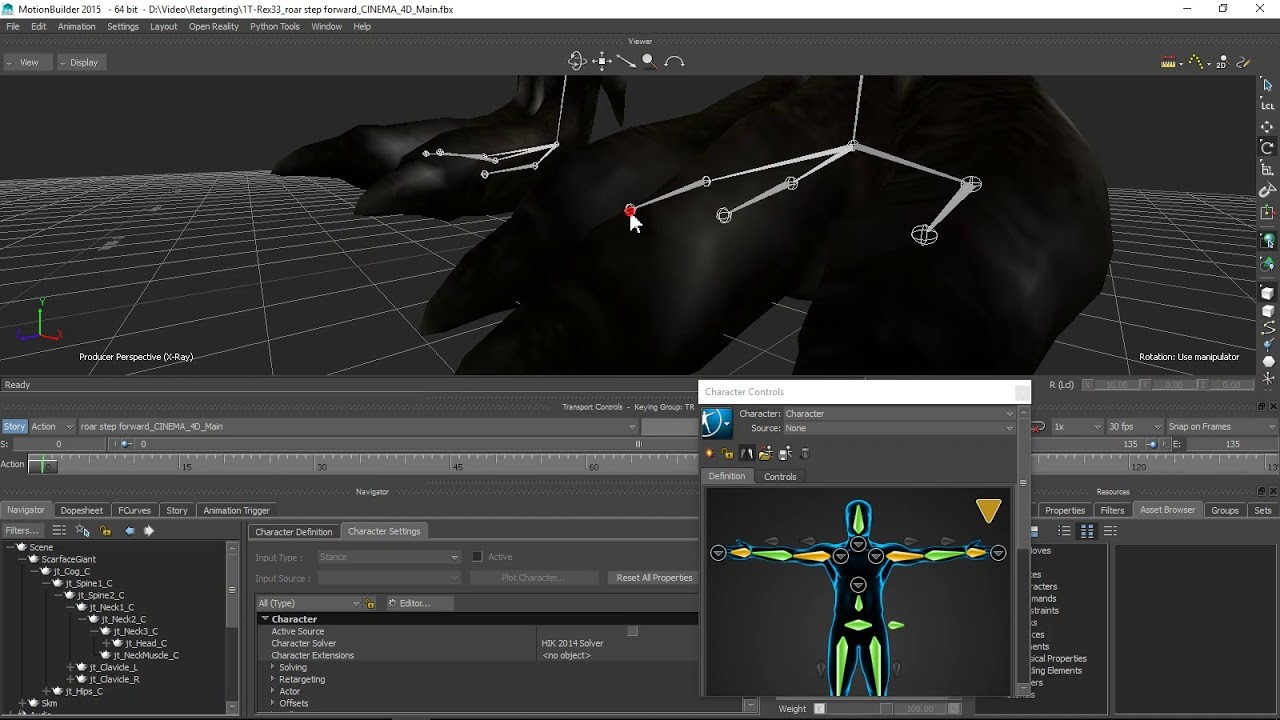
Task: Select the orbit camera icon in Viewer toolbar
Action: (577, 60)
